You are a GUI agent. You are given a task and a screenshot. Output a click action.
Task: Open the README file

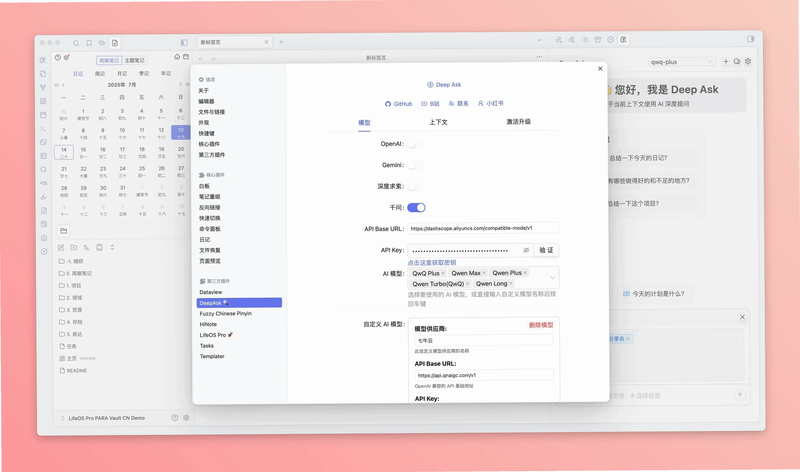(x=73, y=370)
